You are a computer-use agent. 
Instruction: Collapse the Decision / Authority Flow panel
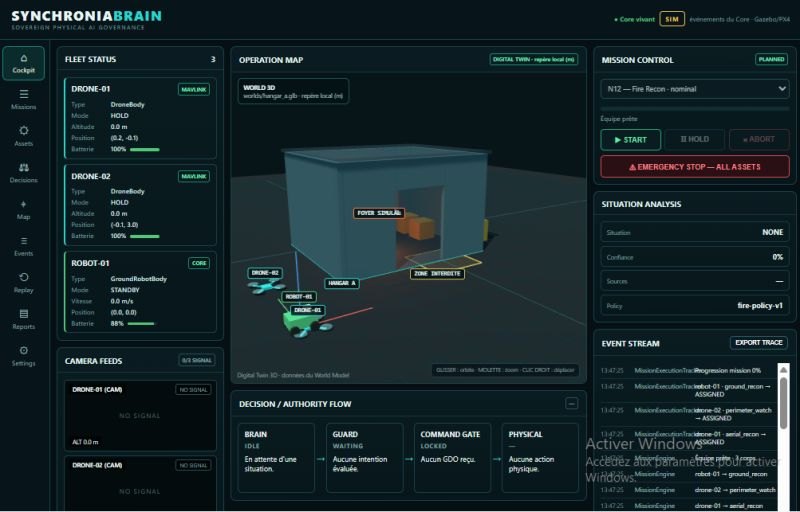click(571, 404)
